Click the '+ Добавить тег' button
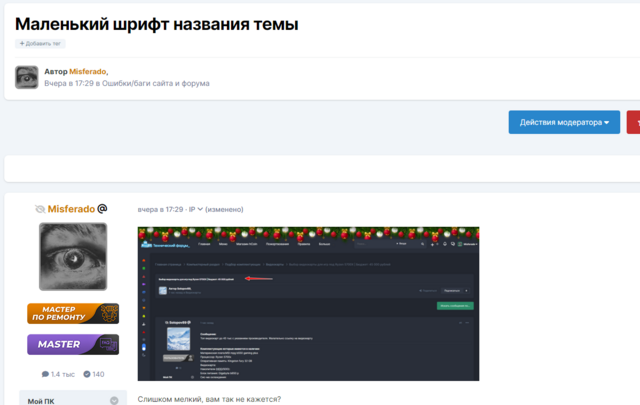This screenshot has width=640, height=405. [x=41, y=44]
